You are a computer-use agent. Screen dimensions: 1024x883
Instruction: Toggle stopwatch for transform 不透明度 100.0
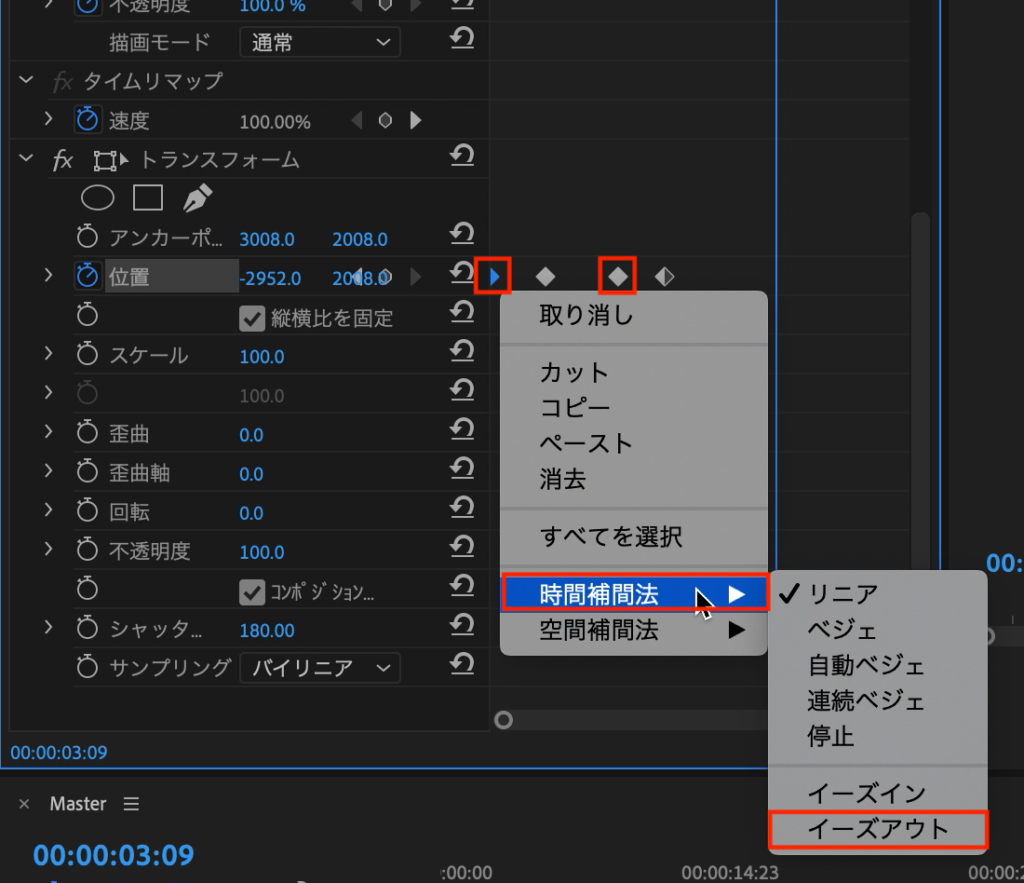tap(87, 551)
